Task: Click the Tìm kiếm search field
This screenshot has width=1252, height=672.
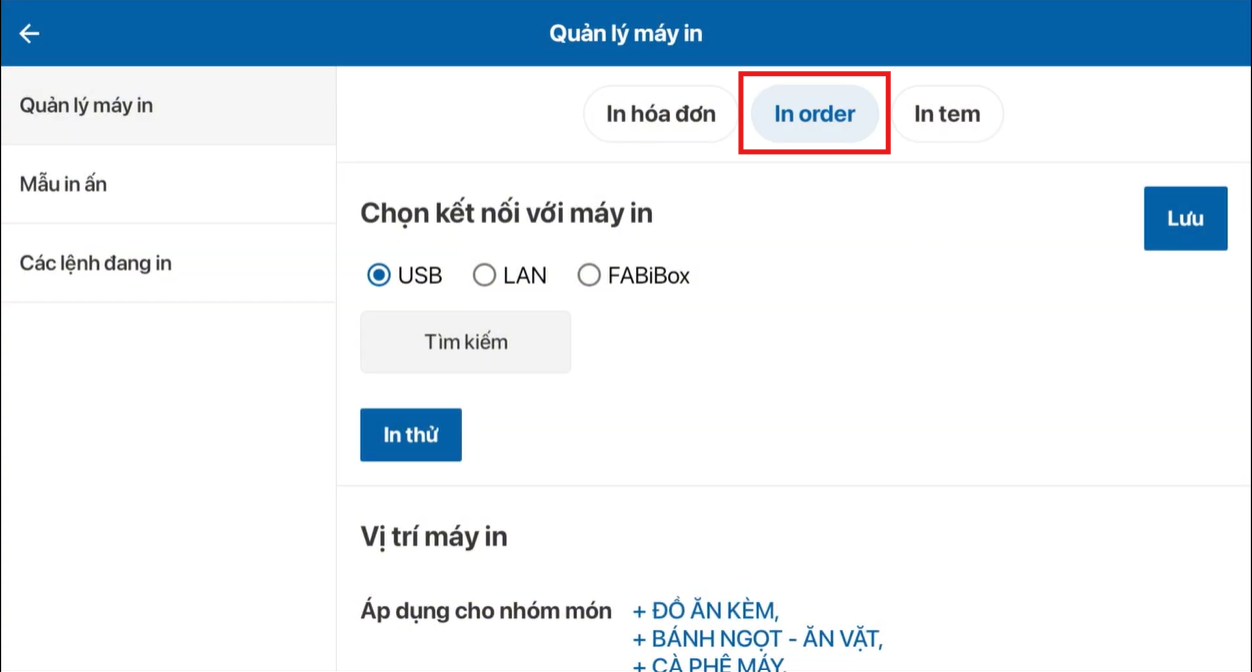Action: coord(465,342)
